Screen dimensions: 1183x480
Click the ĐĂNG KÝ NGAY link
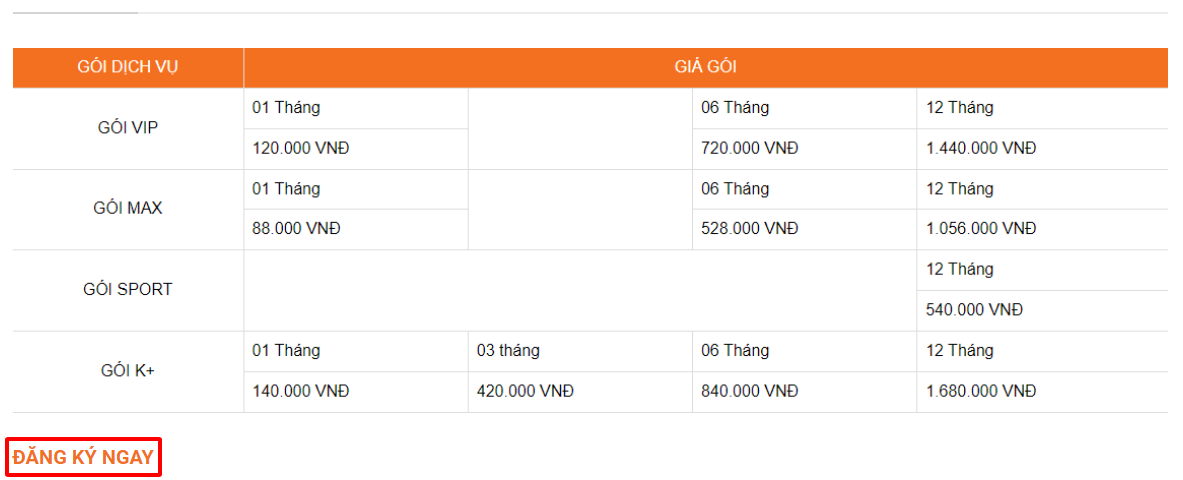pyautogui.click(x=84, y=457)
